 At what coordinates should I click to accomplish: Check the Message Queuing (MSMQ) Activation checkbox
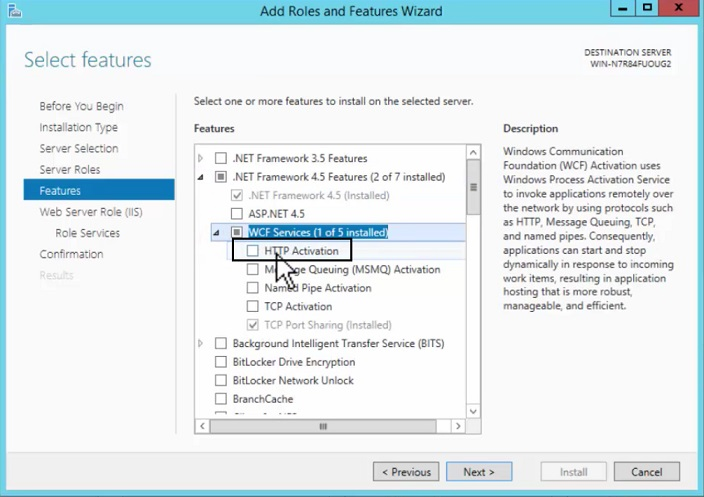coord(253,269)
